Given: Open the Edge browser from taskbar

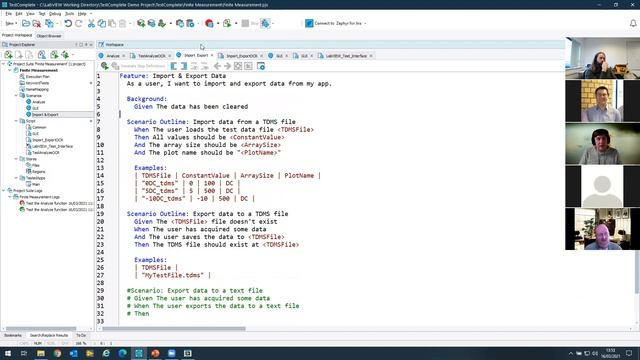Looking at the screenshot, I should coord(122,353).
